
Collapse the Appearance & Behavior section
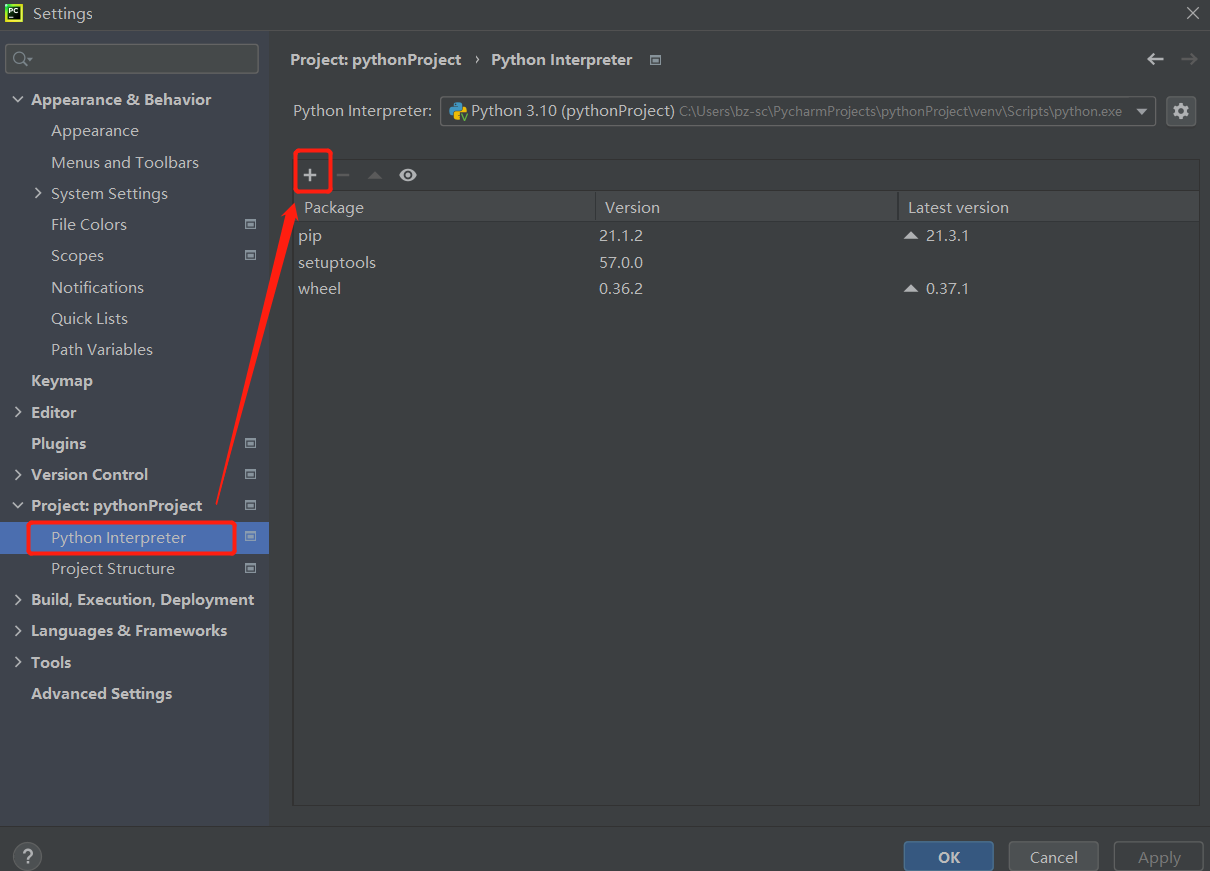click(x=18, y=99)
